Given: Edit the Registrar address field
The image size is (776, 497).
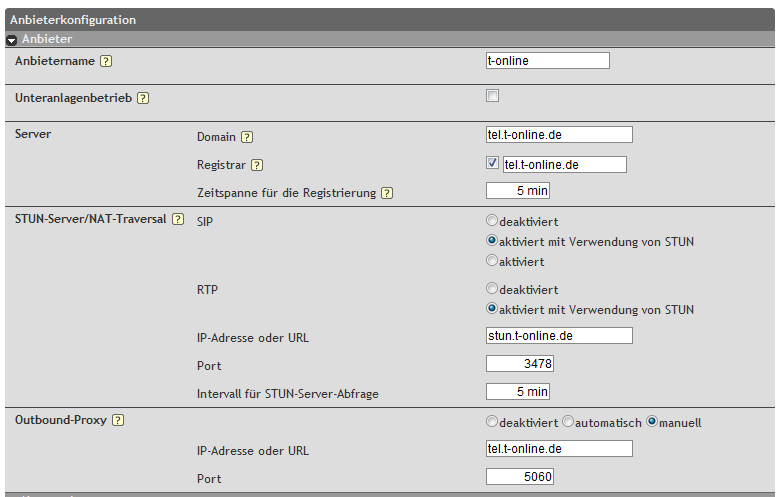Looking at the screenshot, I should pos(565,165).
